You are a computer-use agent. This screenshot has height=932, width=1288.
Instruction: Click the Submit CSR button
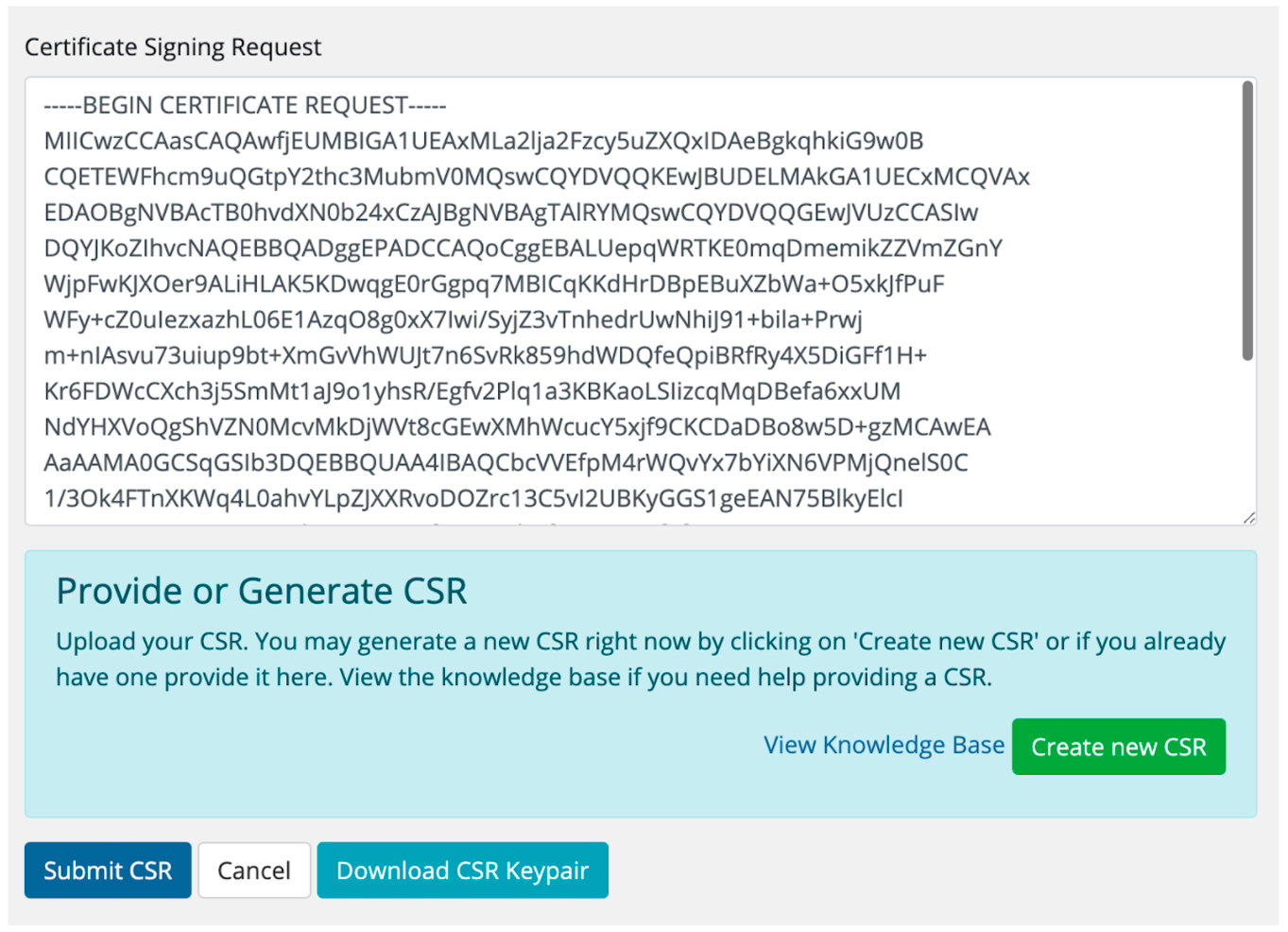108,870
